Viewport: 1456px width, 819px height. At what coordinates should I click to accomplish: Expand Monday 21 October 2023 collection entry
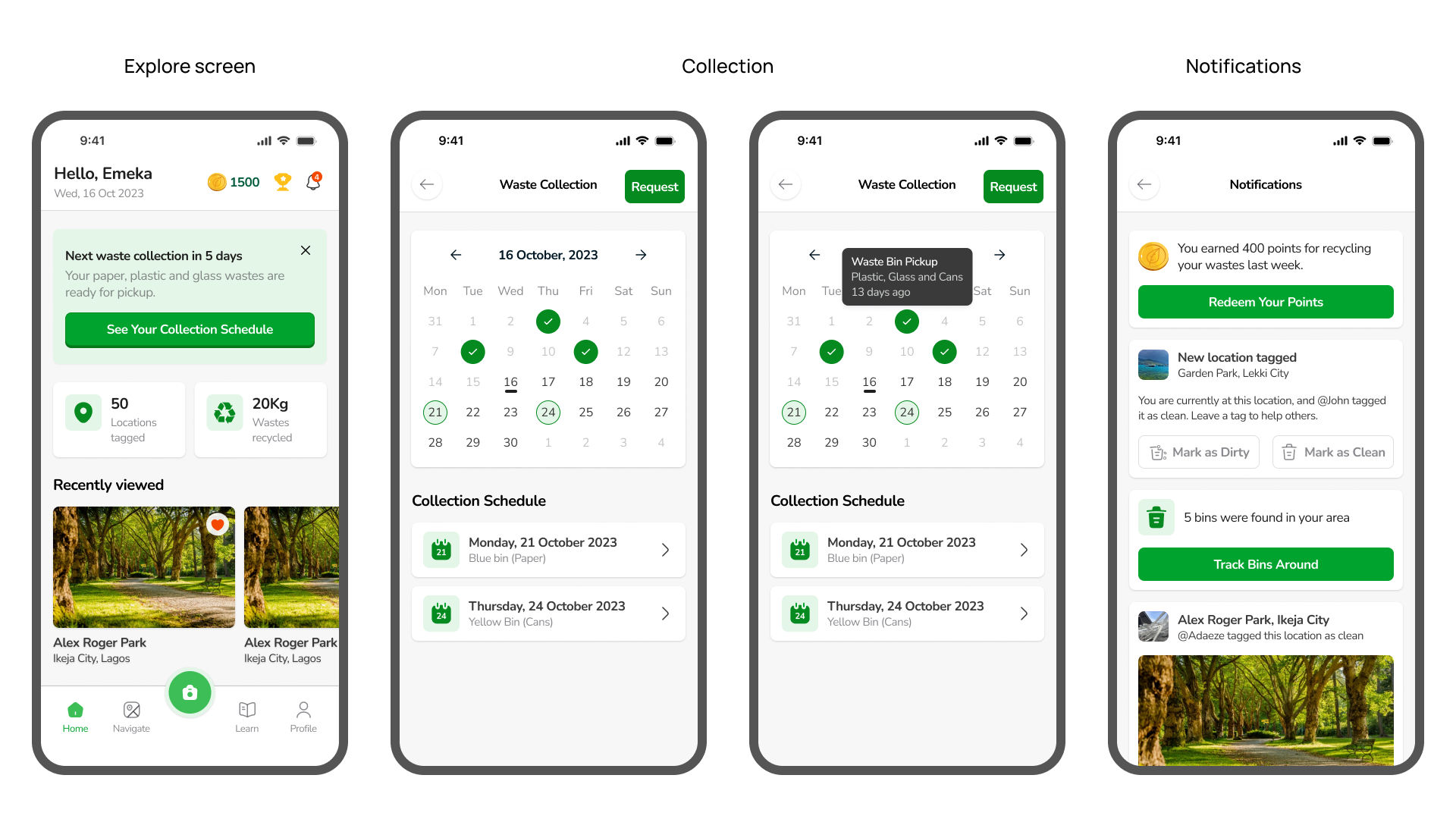[666, 550]
